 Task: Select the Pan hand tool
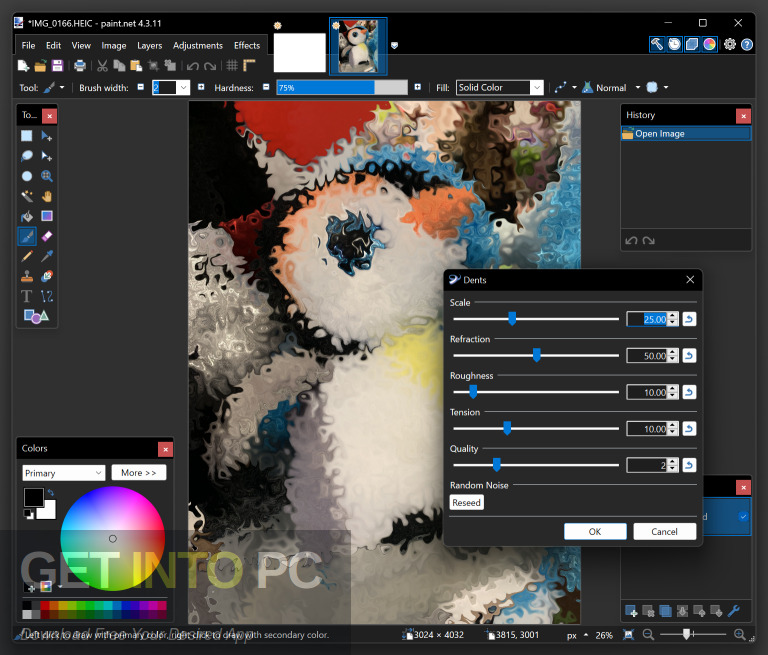pos(47,196)
